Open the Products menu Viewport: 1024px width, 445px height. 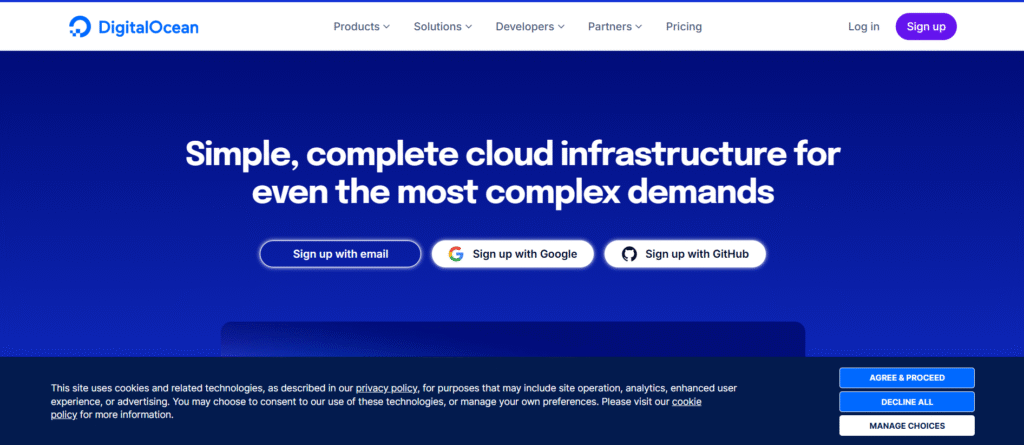pos(361,27)
